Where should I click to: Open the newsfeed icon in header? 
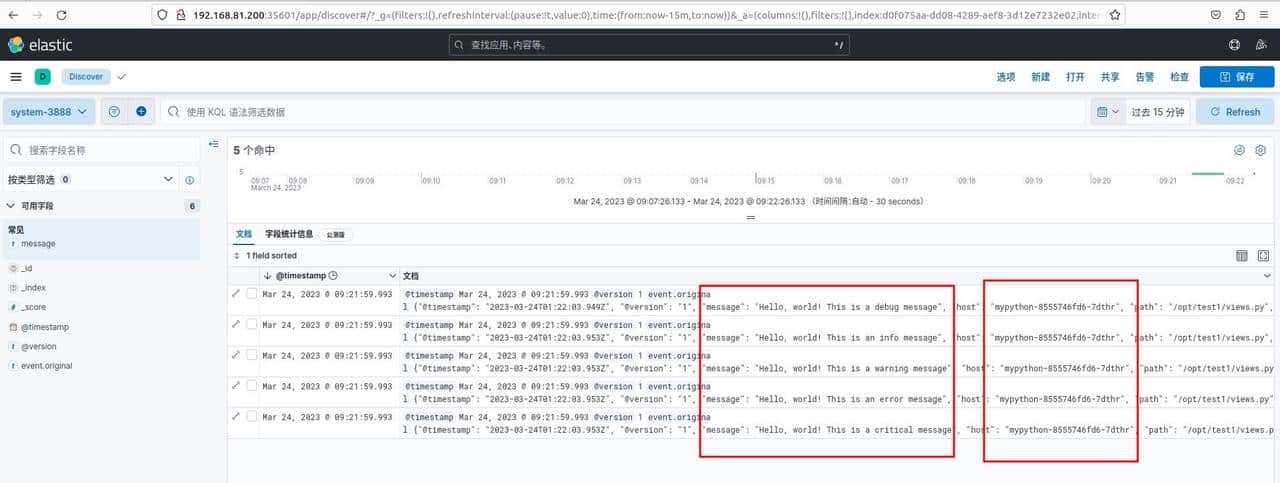pos(1262,45)
